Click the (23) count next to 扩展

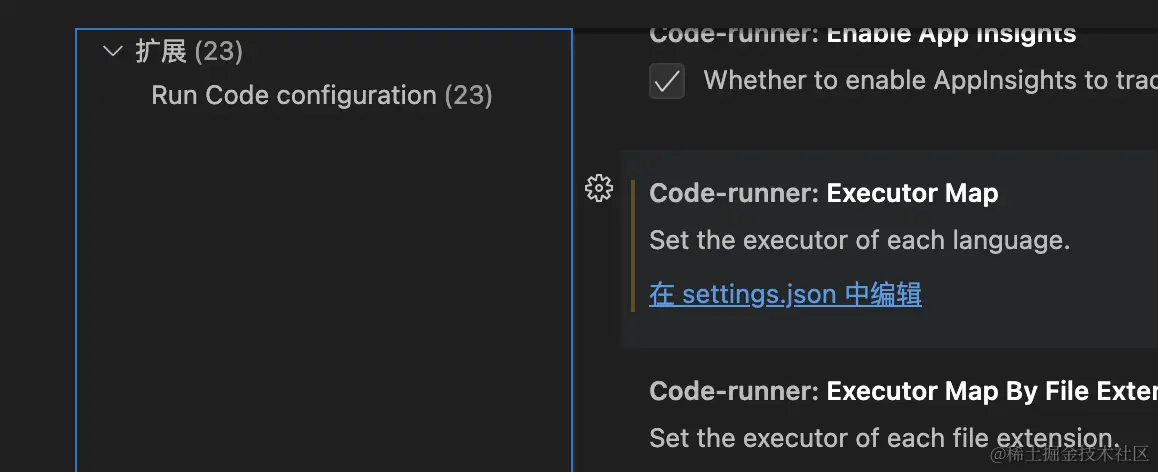click(218, 51)
